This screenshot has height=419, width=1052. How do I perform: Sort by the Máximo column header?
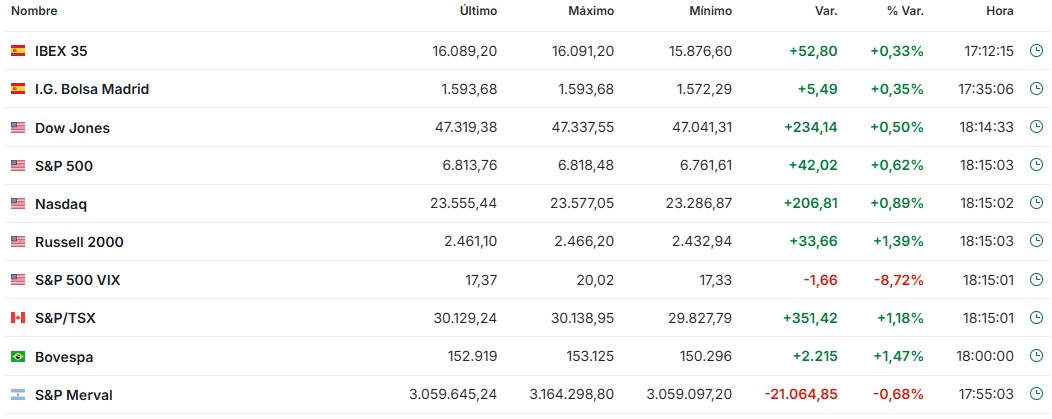pyautogui.click(x=592, y=11)
